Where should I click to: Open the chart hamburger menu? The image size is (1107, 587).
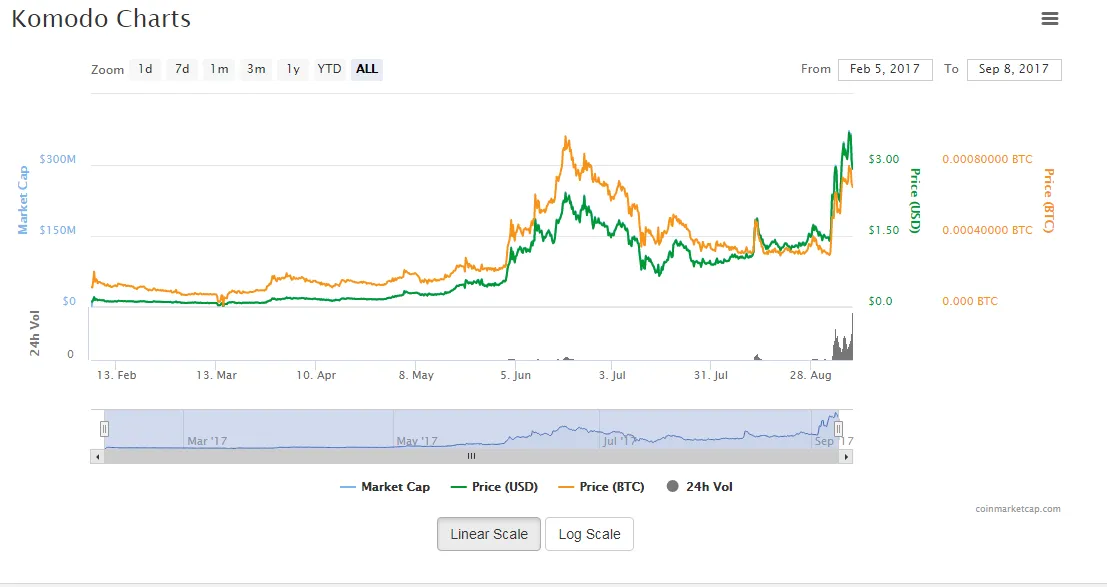point(1050,19)
